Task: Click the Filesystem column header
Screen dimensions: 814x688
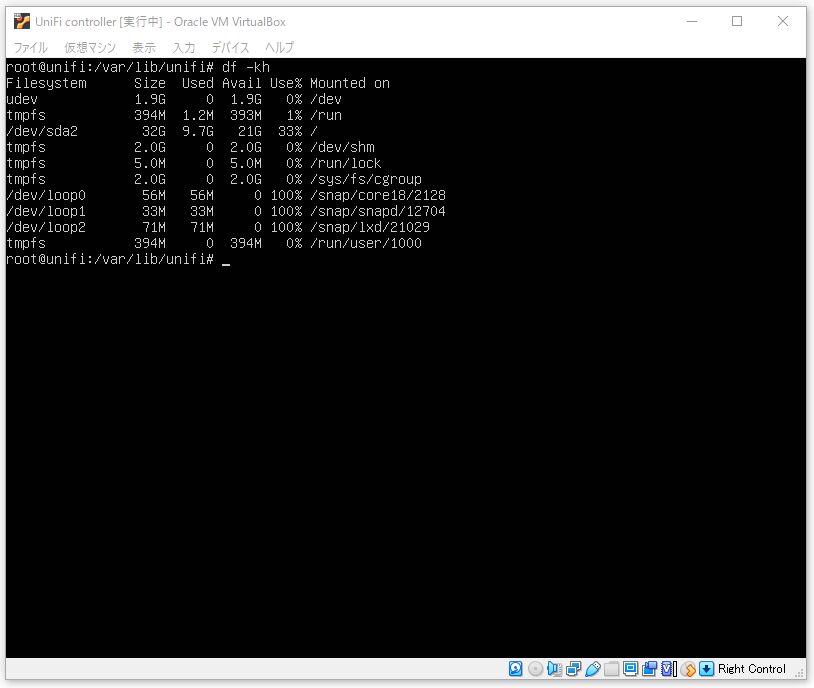Action: coord(46,84)
